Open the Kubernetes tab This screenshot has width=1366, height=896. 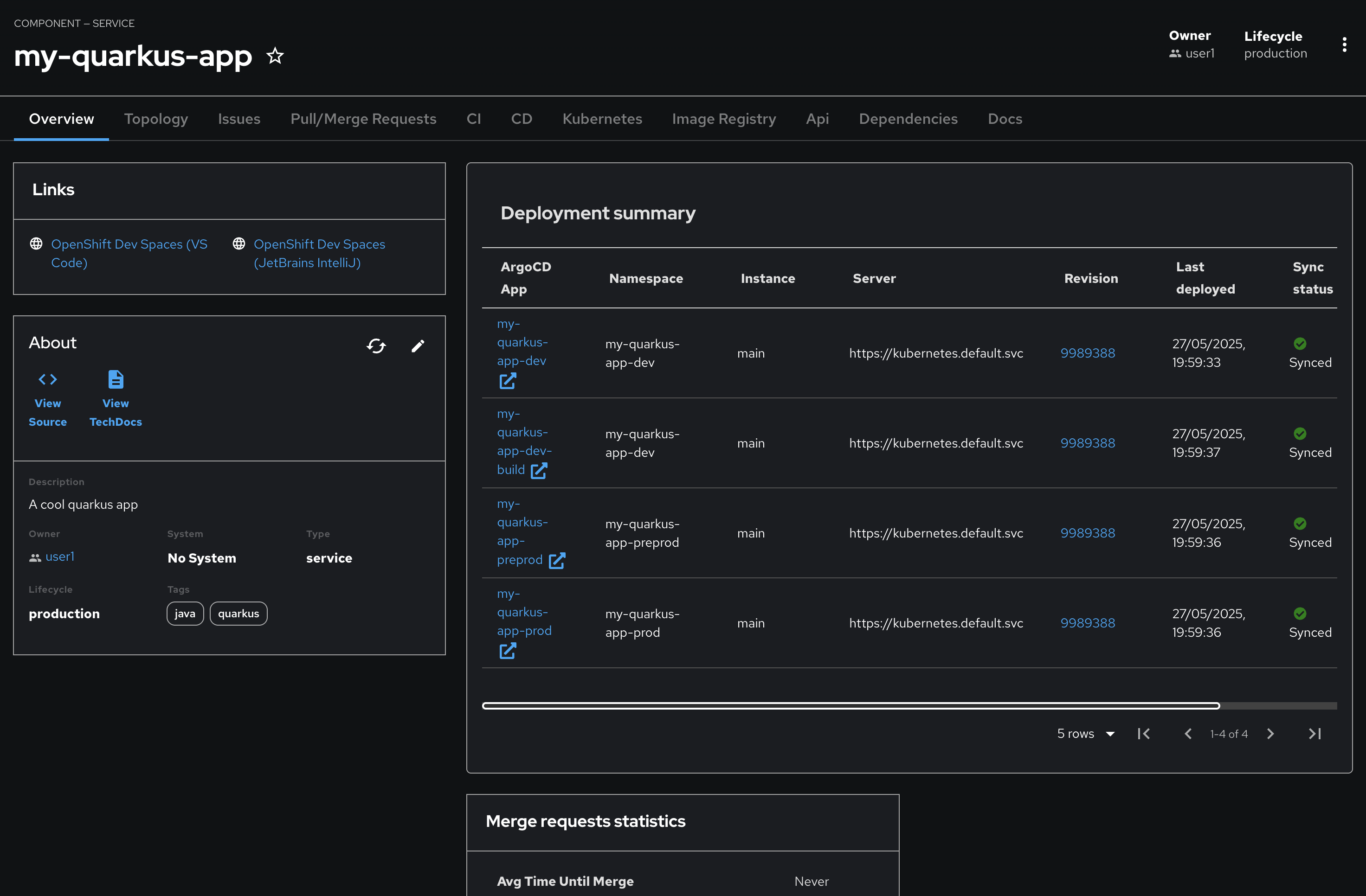coord(602,119)
